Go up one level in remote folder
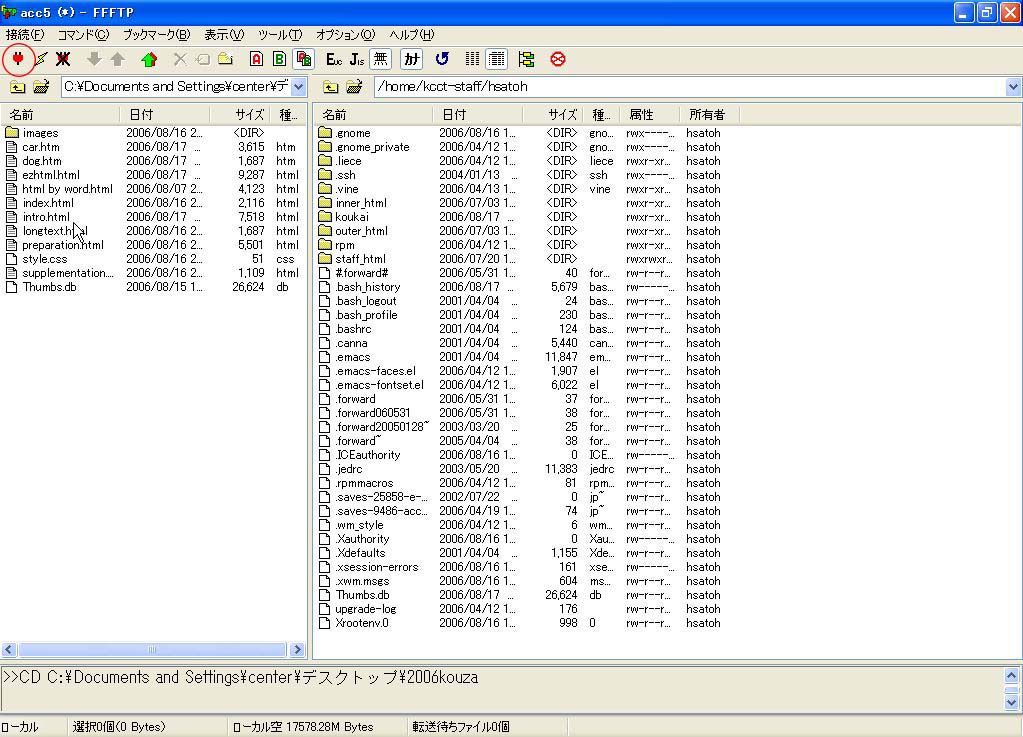 331,87
